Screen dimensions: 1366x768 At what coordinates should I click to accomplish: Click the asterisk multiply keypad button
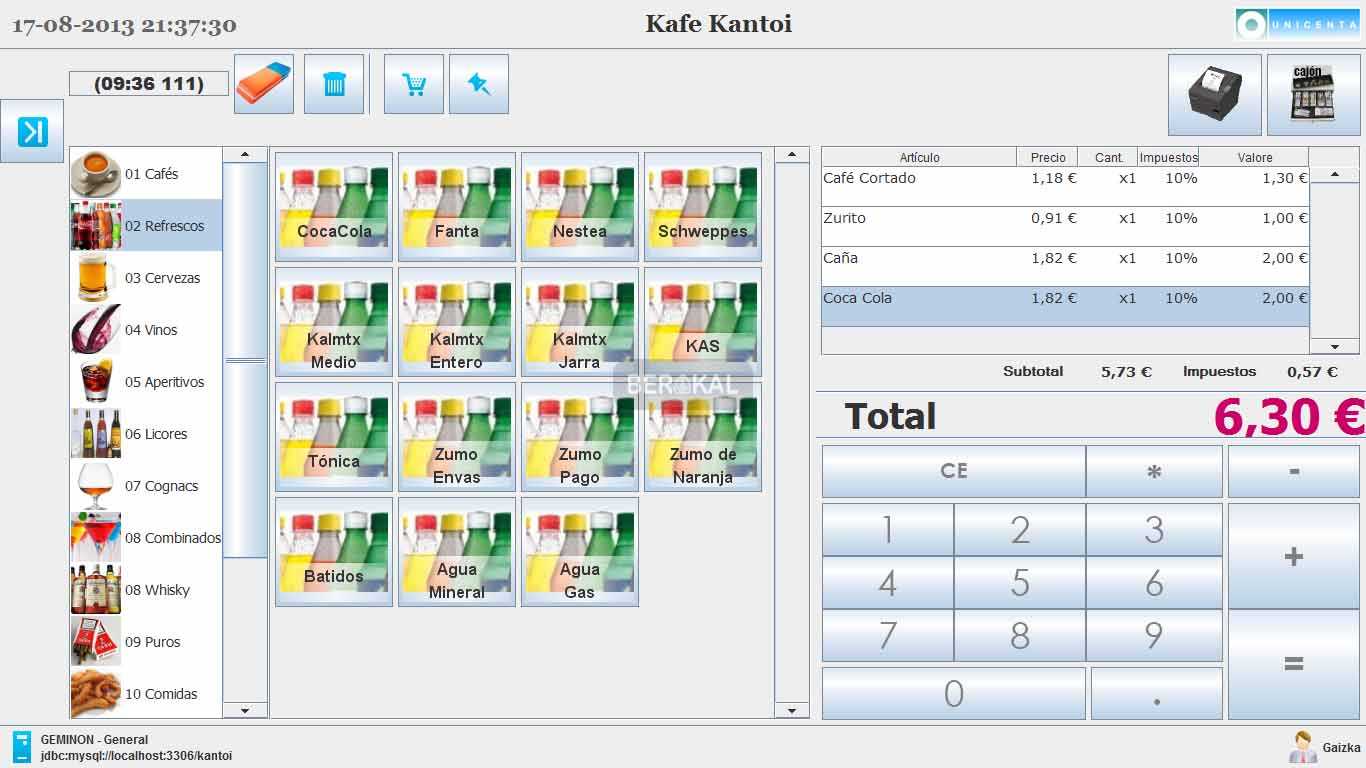1154,471
